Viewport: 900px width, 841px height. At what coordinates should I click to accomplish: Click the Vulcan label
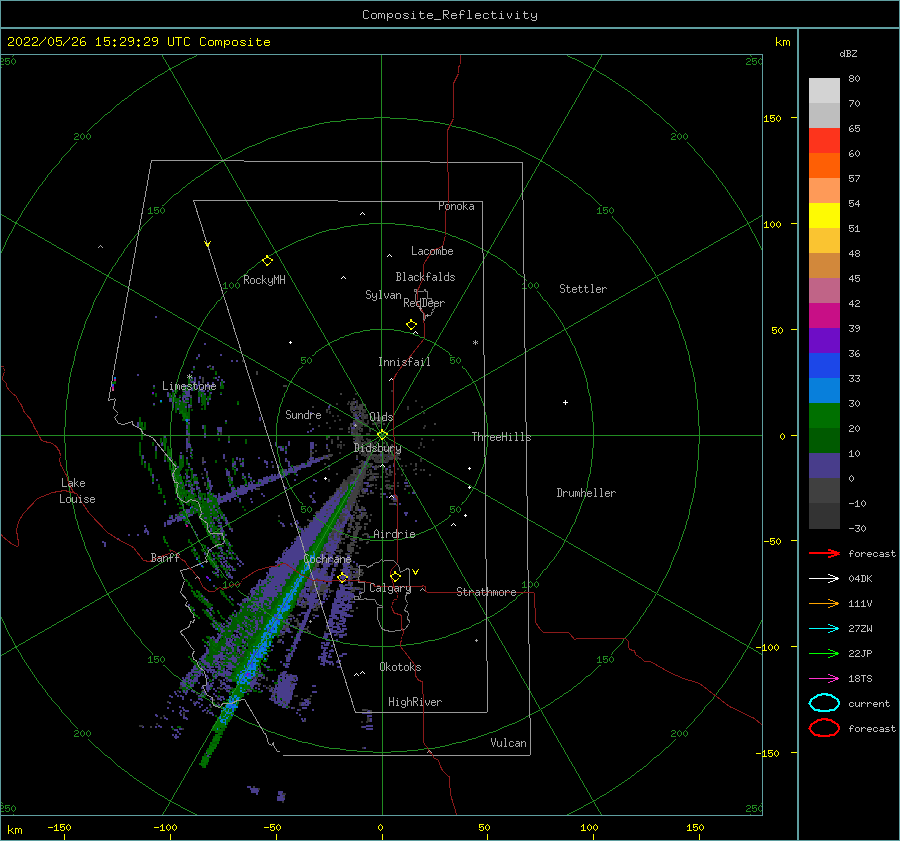(x=509, y=743)
